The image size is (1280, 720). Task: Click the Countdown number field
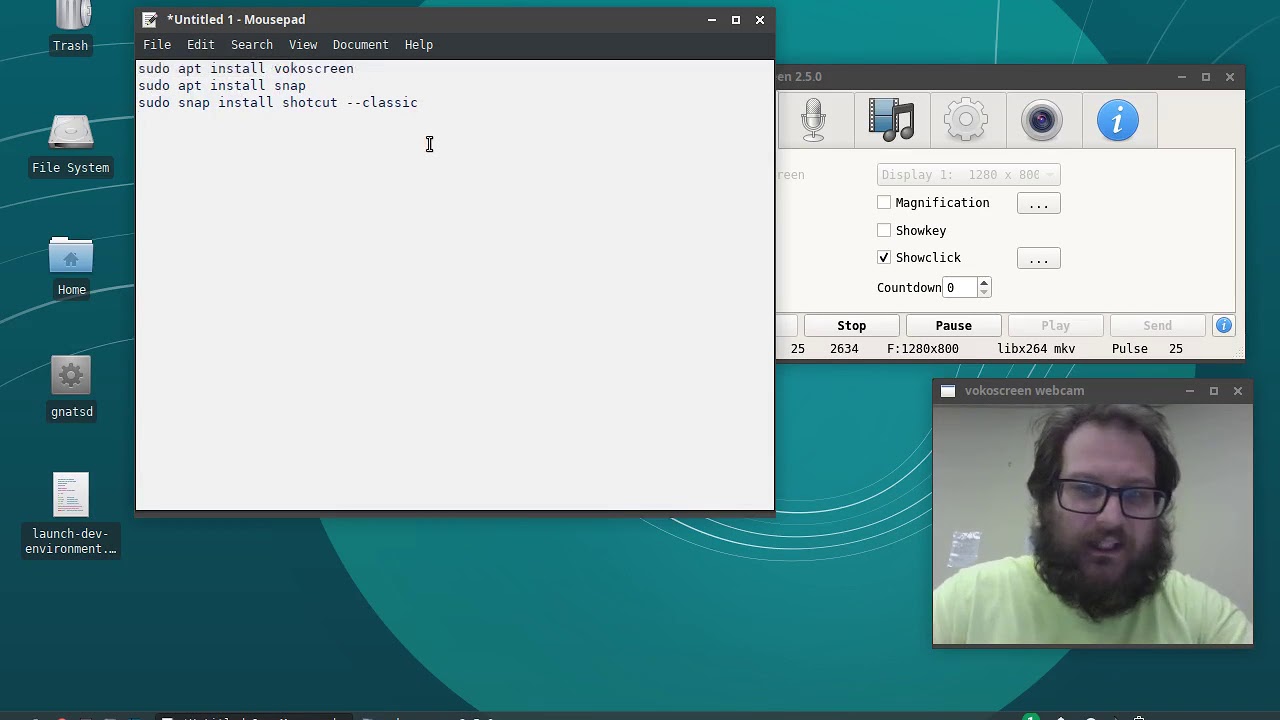click(x=960, y=288)
